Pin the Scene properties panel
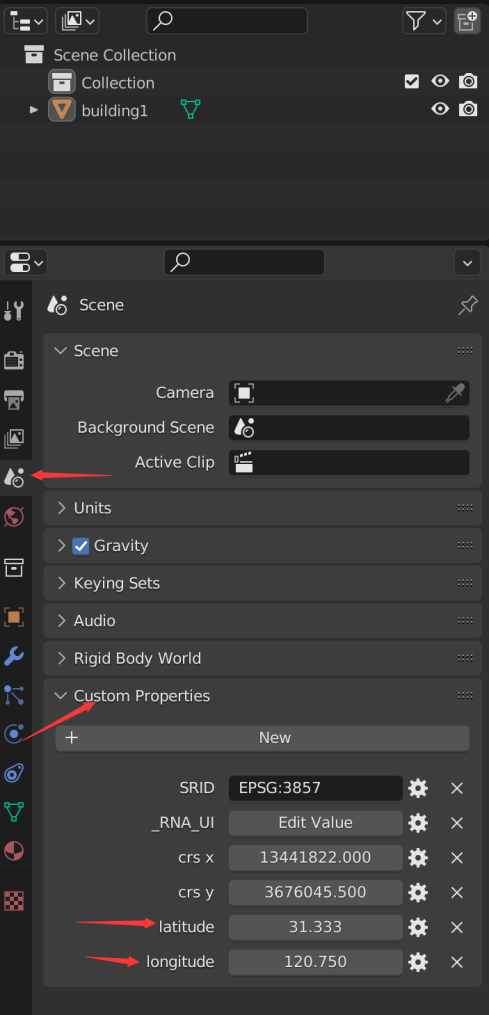489x1015 pixels. tap(468, 306)
